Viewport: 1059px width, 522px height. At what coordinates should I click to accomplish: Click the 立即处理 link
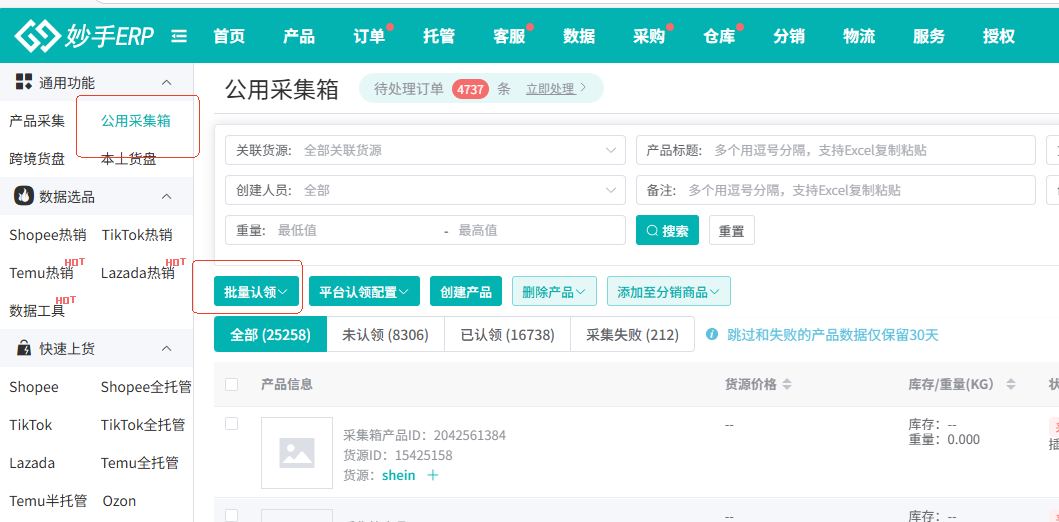click(x=550, y=88)
